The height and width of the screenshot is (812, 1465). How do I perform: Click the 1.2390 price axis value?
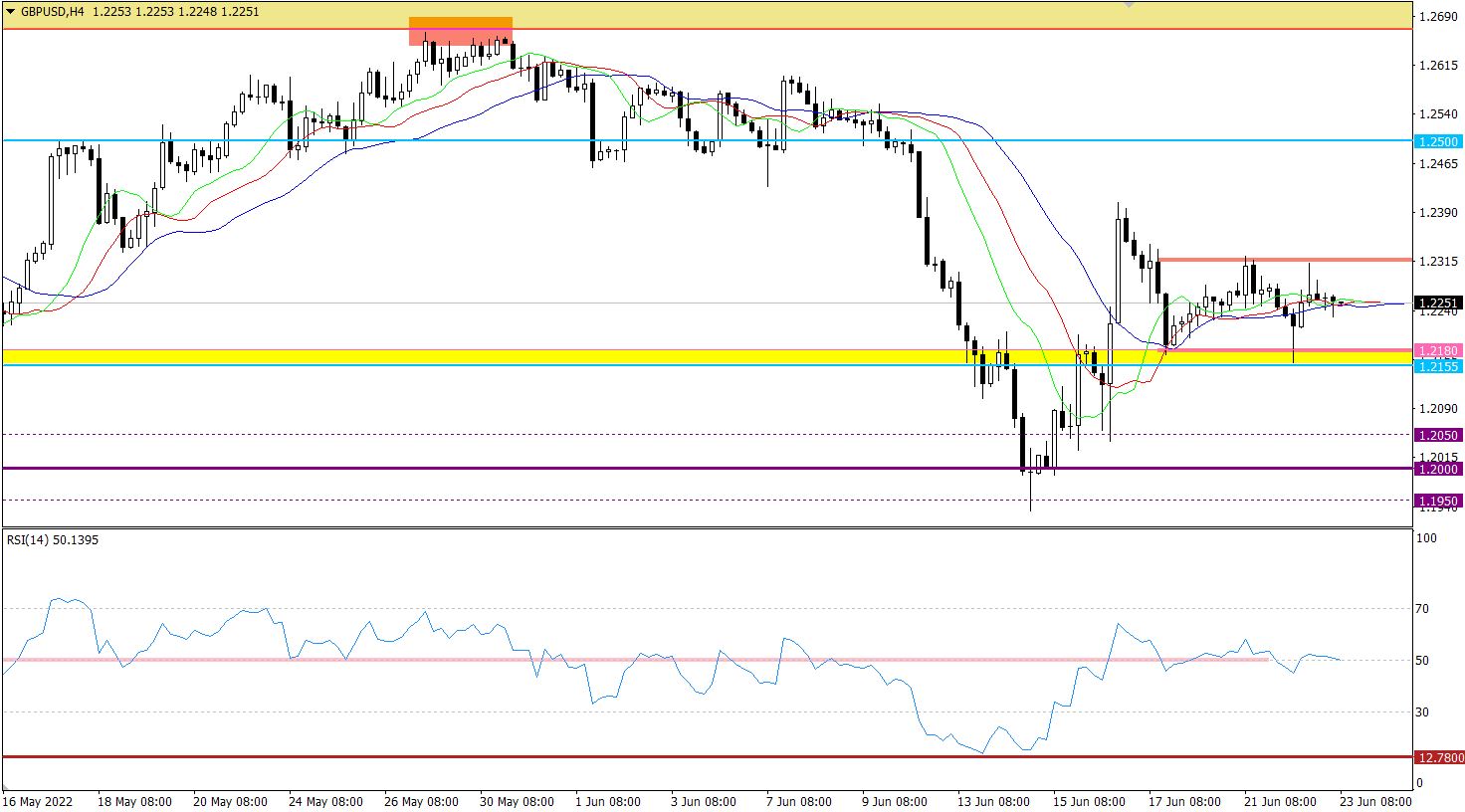coord(1440,212)
